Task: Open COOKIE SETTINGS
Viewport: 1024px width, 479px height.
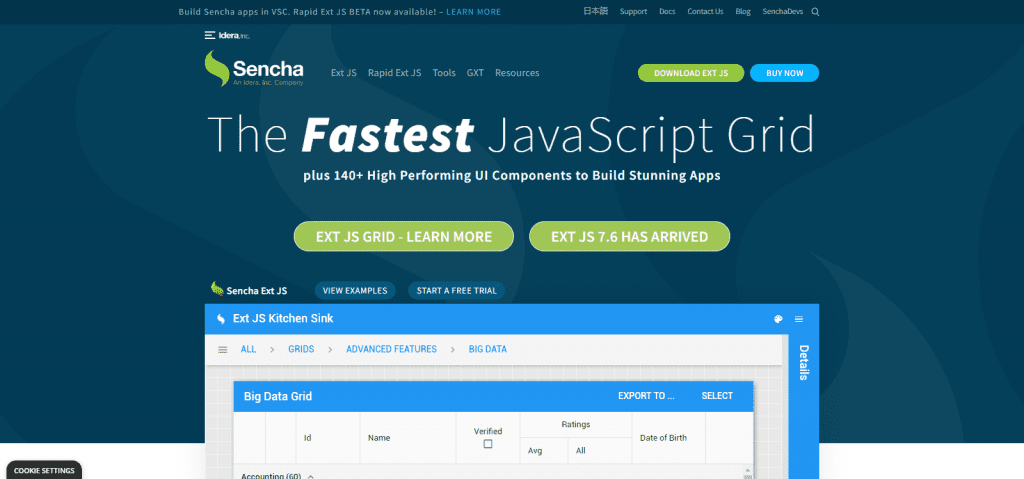Action: 44,471
